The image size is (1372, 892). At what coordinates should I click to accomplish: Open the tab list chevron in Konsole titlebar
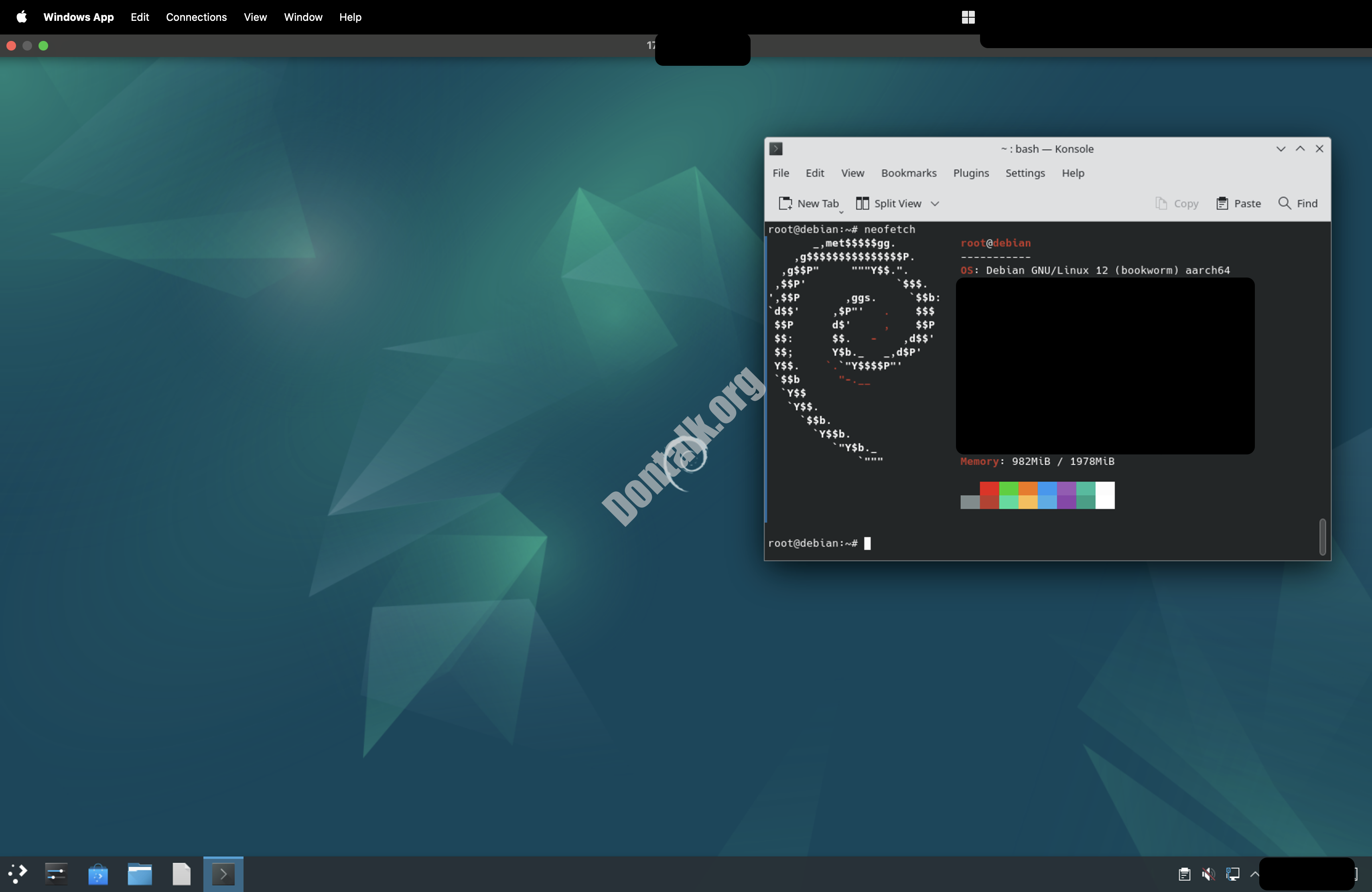point(1281,149)
